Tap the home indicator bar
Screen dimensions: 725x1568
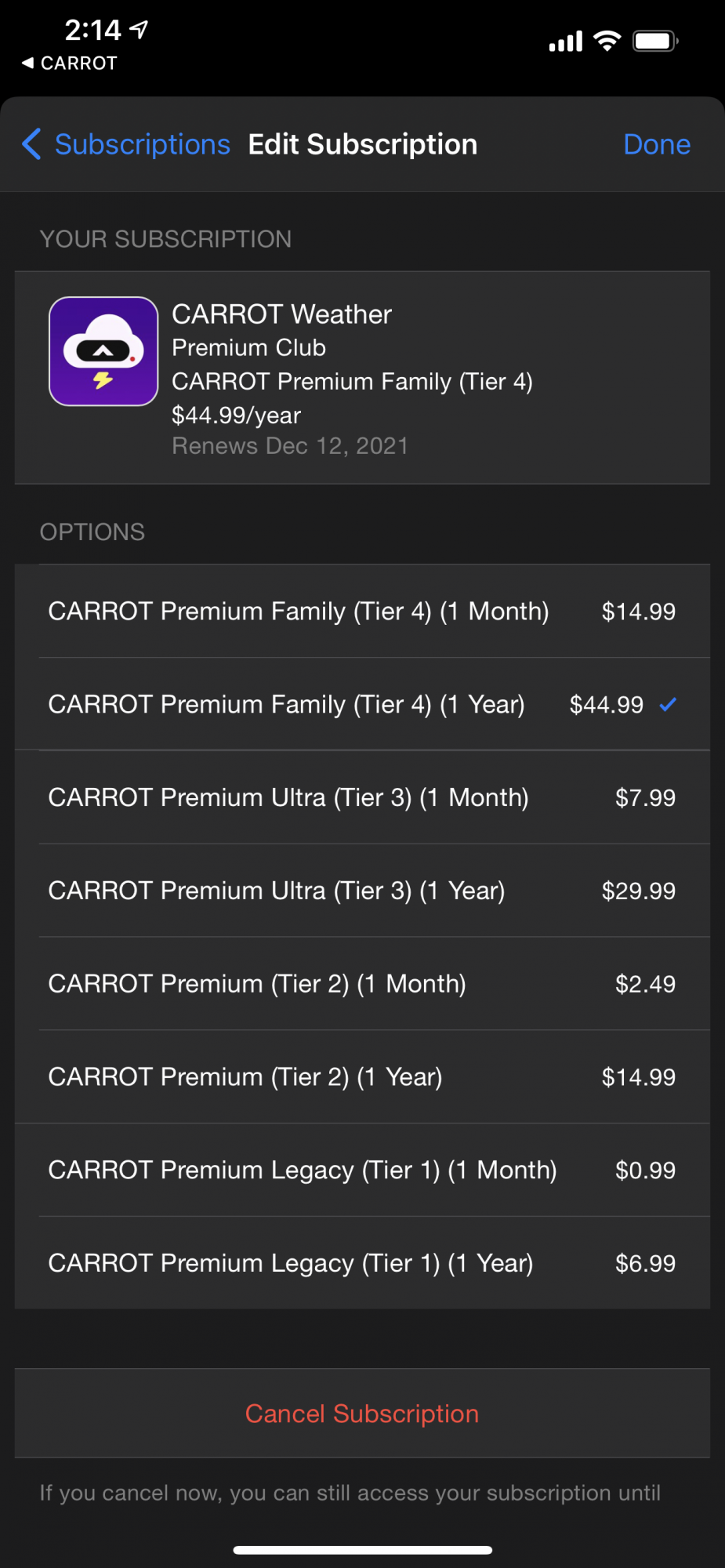point(362,1550)
